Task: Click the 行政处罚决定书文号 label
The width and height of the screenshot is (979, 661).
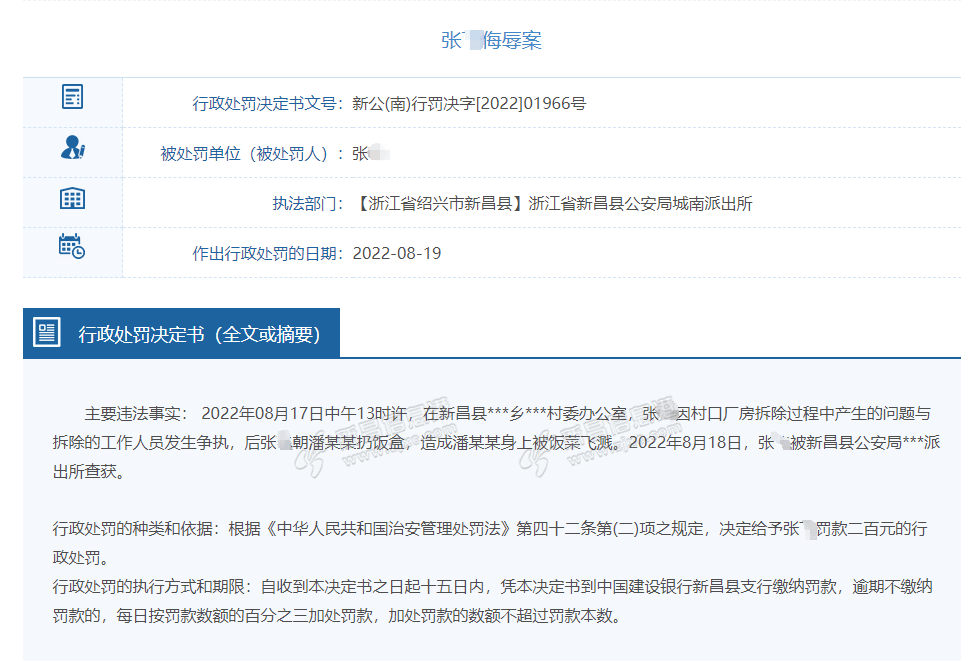Action: click(x=267, y=103)
